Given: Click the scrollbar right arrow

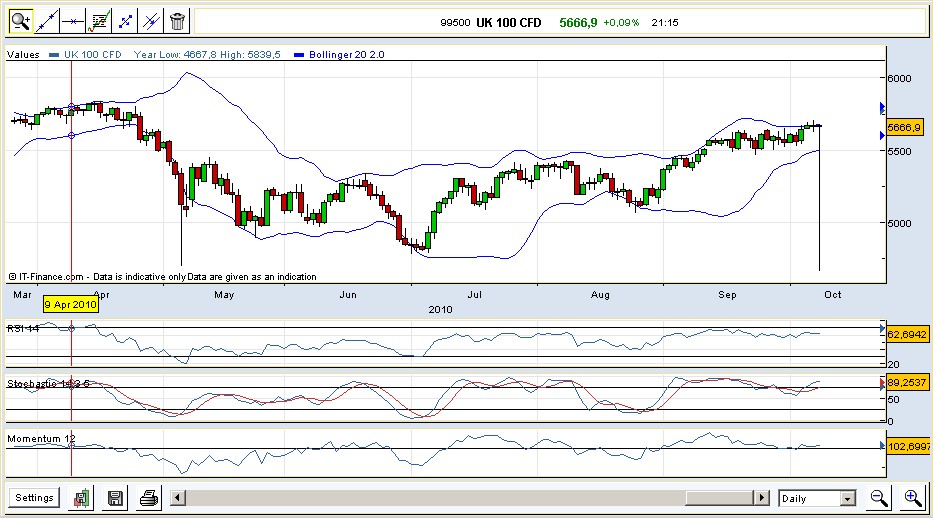Looking at the screenshot, I should [x=762, y=498].
